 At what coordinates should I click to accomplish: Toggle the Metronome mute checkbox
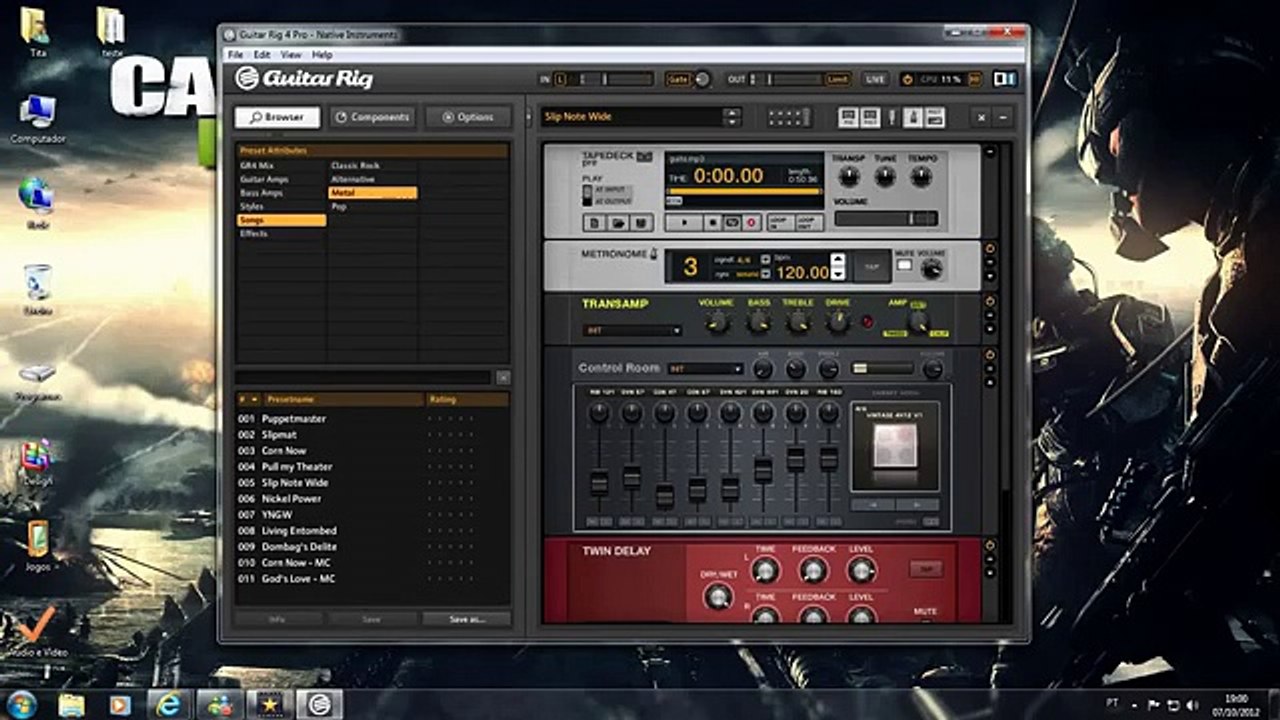[905, 265]
